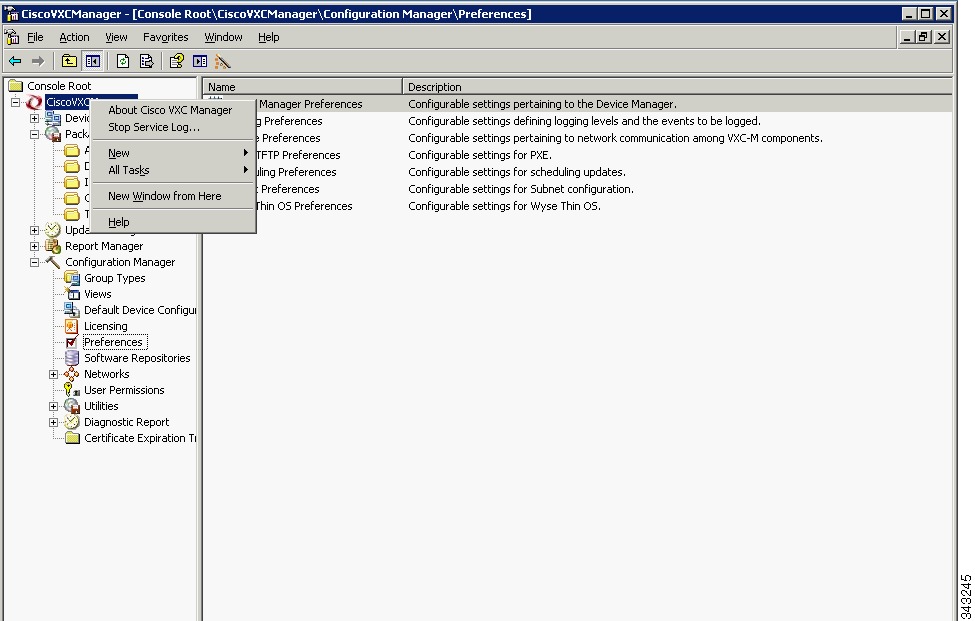Image resolution: width=975 pixels, height=621 pixels.
Task: Click the Show/Hide Action Pane toolbar icon
Action: 200,61
